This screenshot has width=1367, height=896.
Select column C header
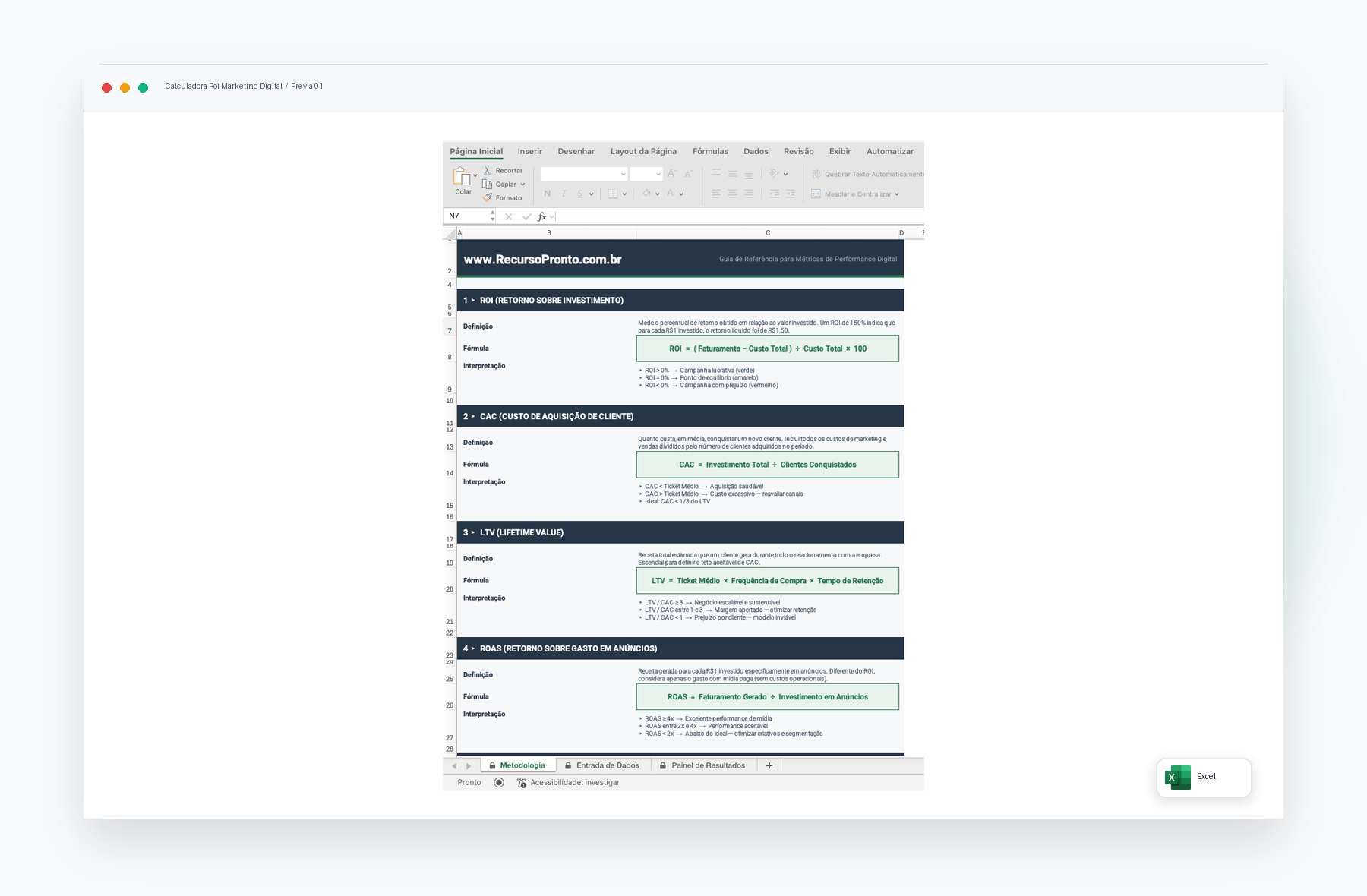[768, 233]
